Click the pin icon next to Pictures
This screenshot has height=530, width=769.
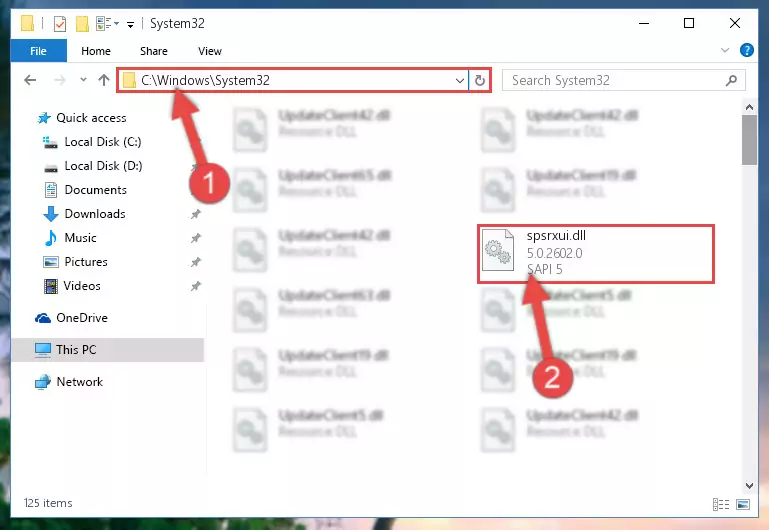(196, 262)
